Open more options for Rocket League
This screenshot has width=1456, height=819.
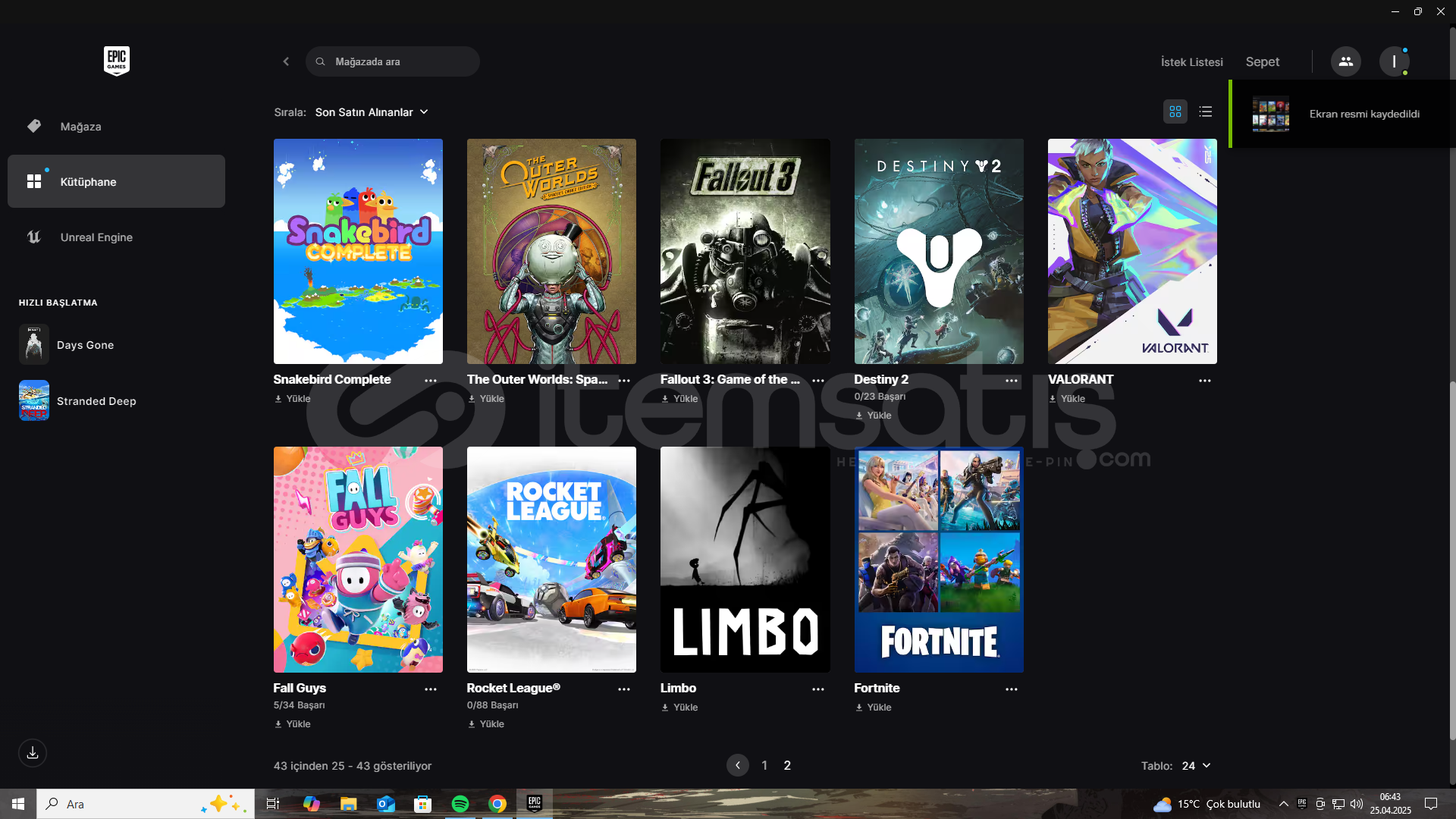(624, 689)
